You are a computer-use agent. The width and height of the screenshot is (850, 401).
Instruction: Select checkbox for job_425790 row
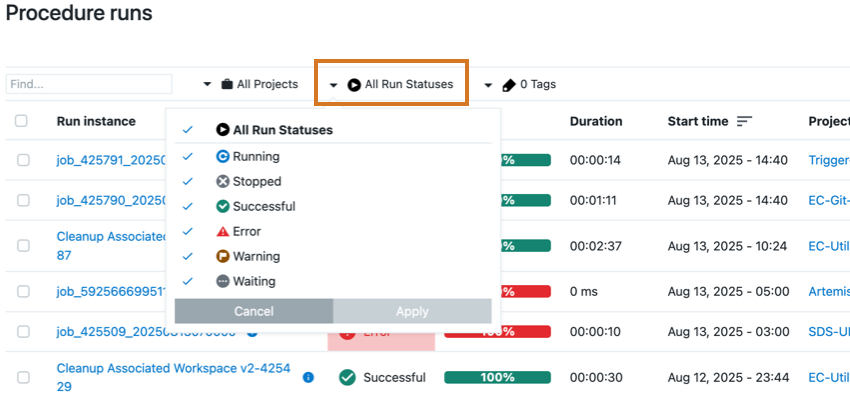23,200
